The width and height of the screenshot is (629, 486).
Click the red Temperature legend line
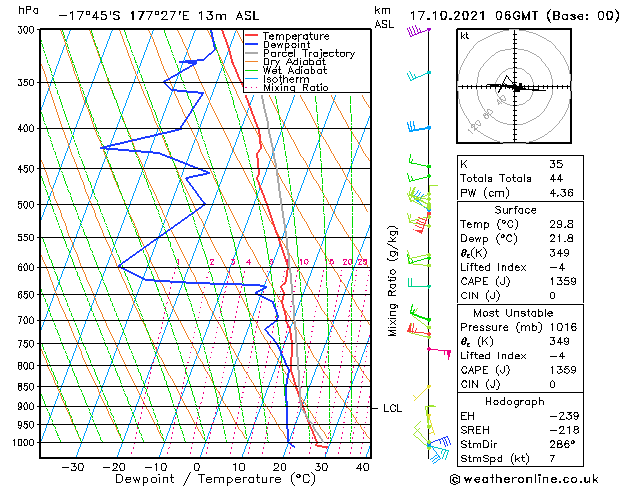(x=252, y=36)
